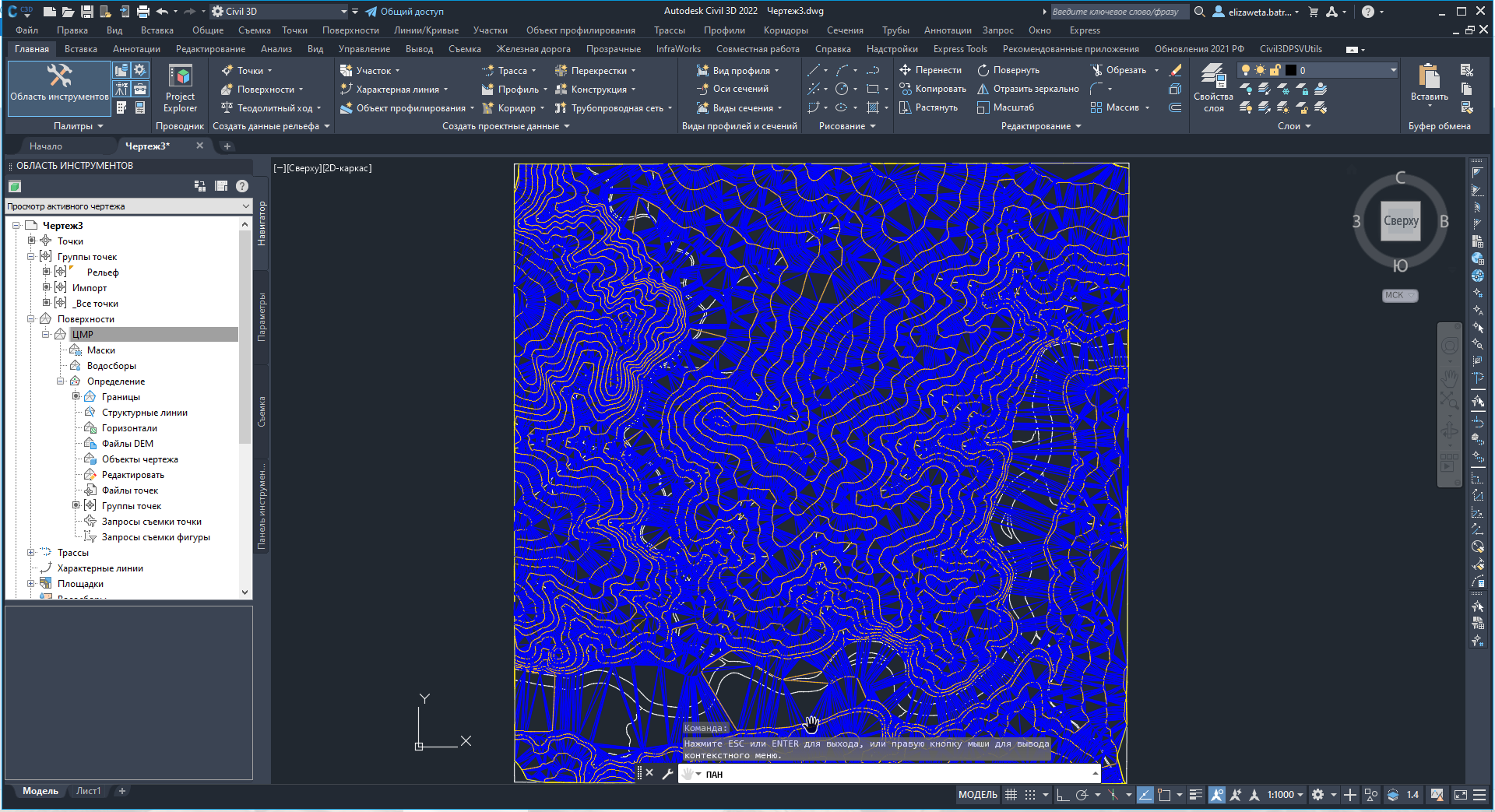
Task: Toggle polar tracking in status bar
Action: (x=1082, y=795)
